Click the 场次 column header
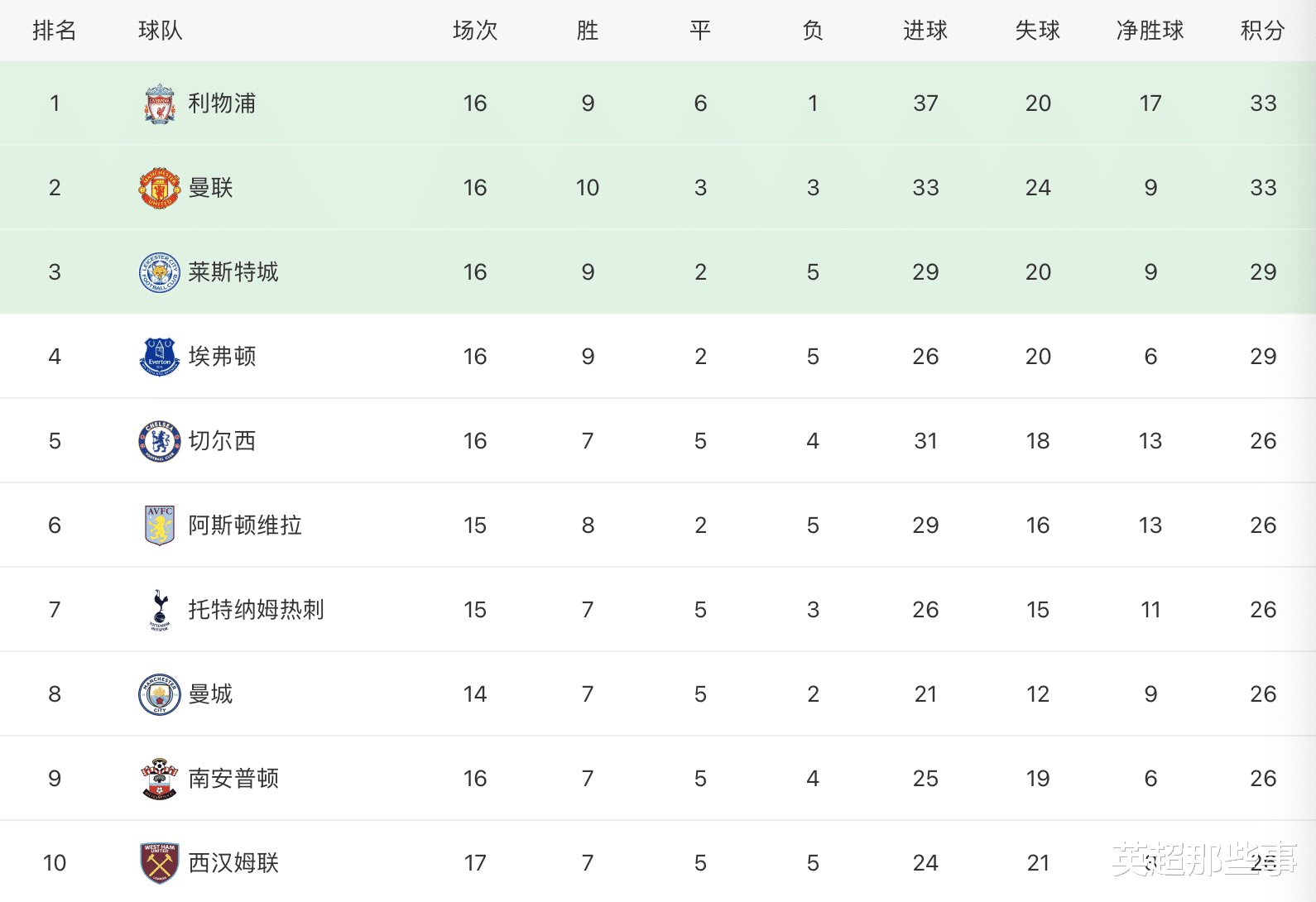 [475, 31]
